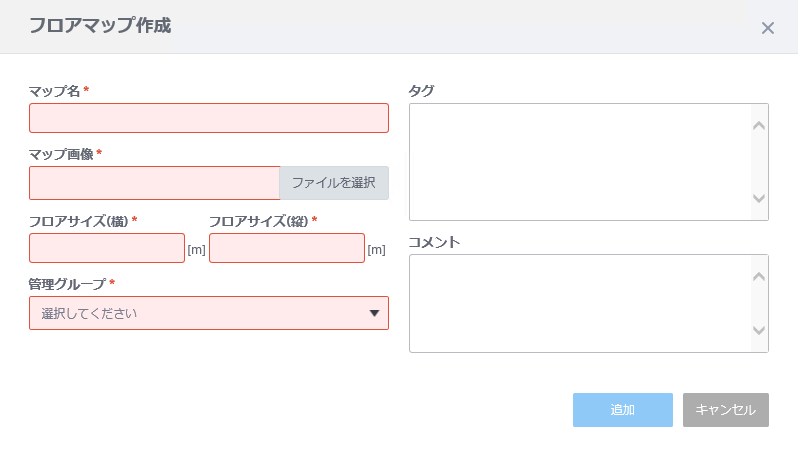Image resolution: width=798 pixels, height=451 pixels.
Task: Close the フロアマップ作成 dialog
Action: [x=767, y=28]
